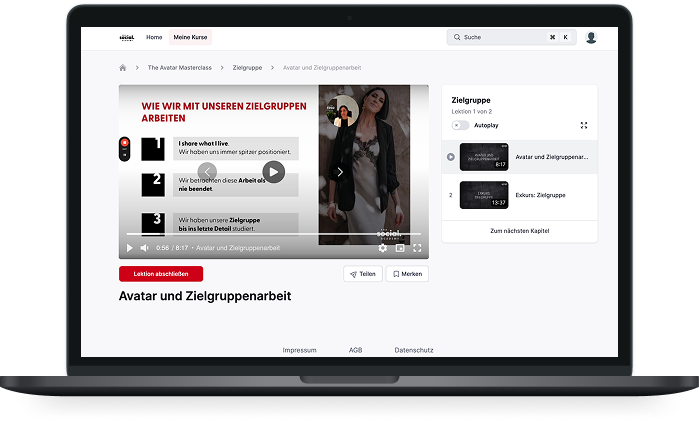
Task: Enter video fullscreen
Action: tap(417, 248)
